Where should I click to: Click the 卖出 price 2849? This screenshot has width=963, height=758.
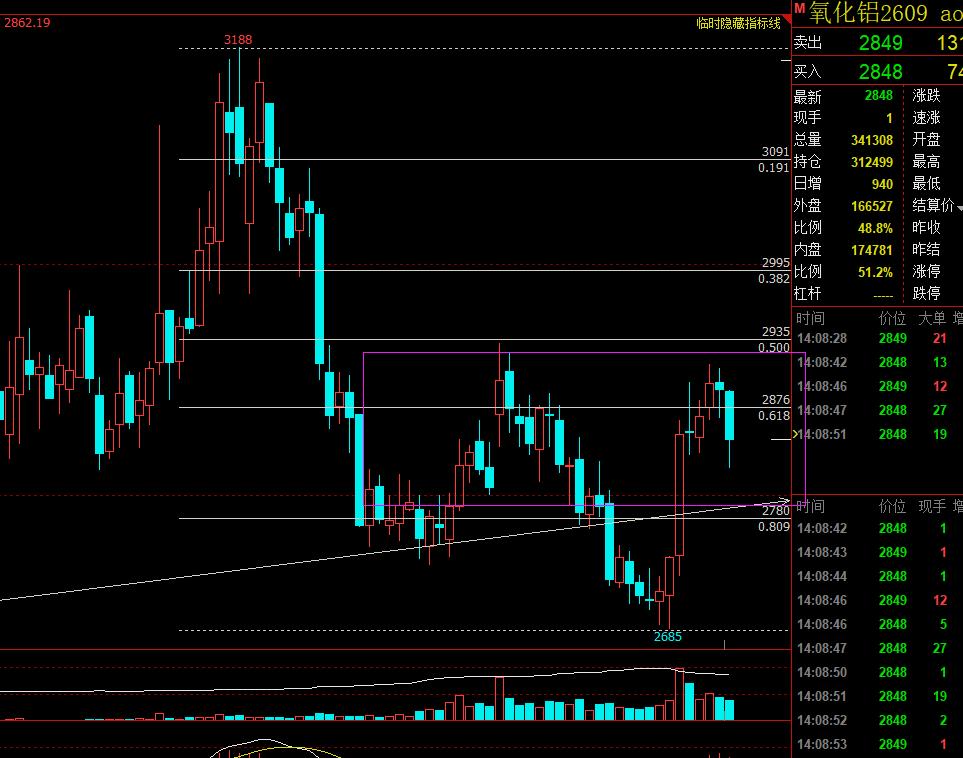(x=880, y=43)
